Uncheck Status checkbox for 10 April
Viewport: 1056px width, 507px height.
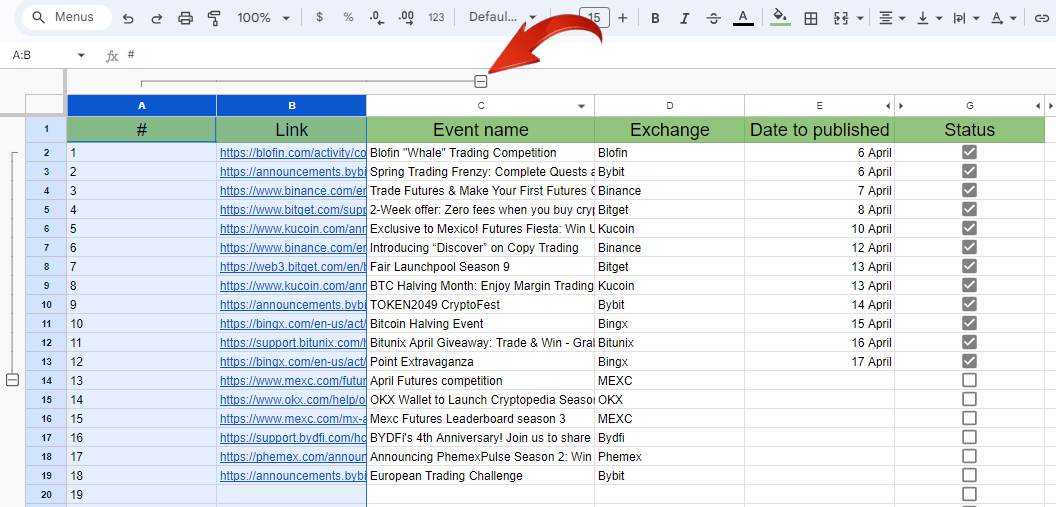coord(969,228)
